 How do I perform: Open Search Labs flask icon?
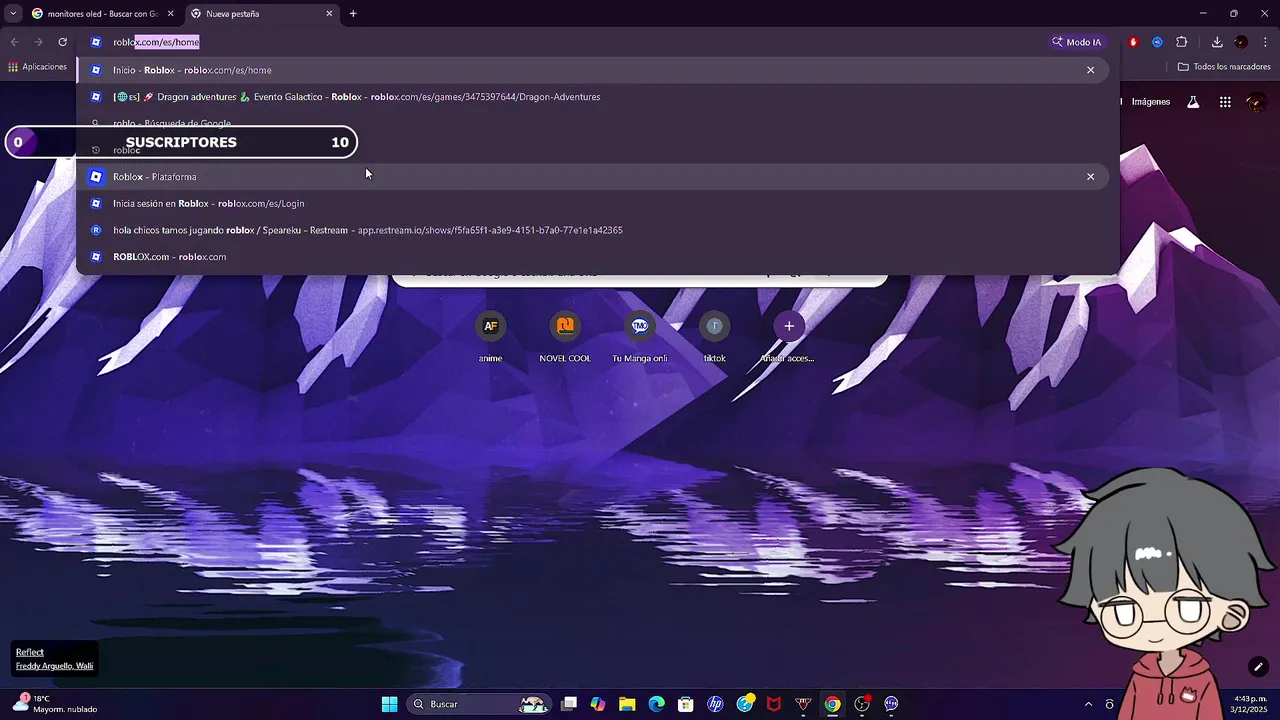1193,102
